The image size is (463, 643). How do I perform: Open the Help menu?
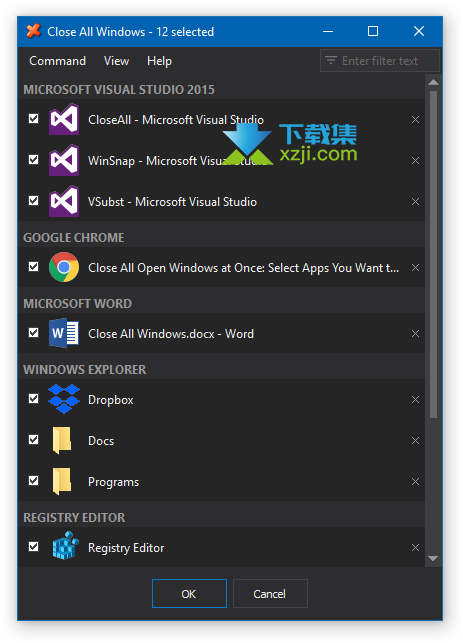(x=159, y=61)
